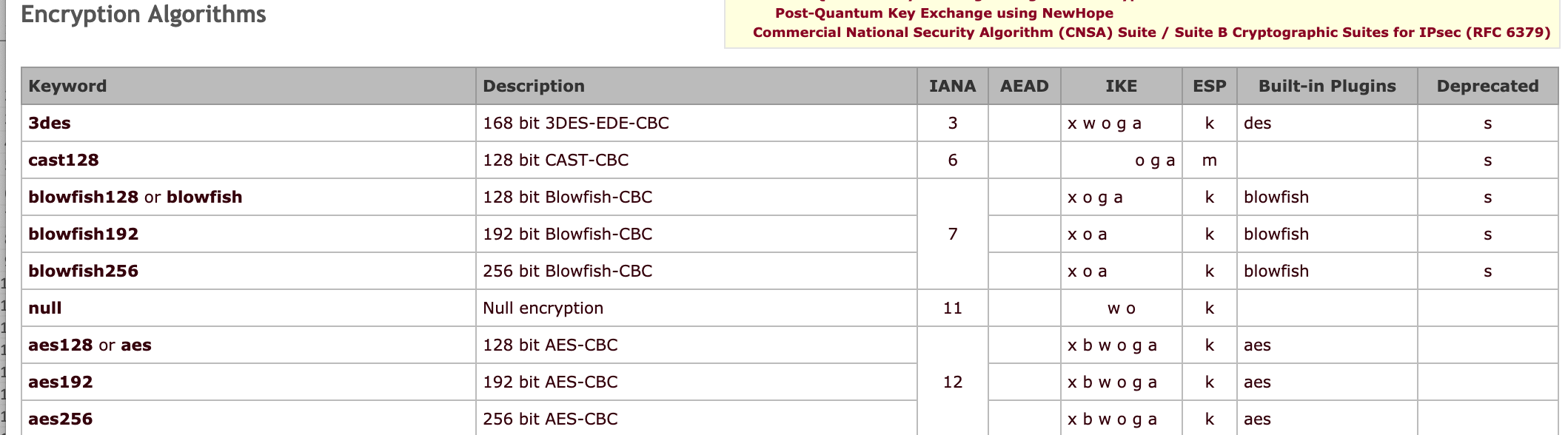Select the Deprecated column header
1568x435 pixels.
(x=1488, y=86)
